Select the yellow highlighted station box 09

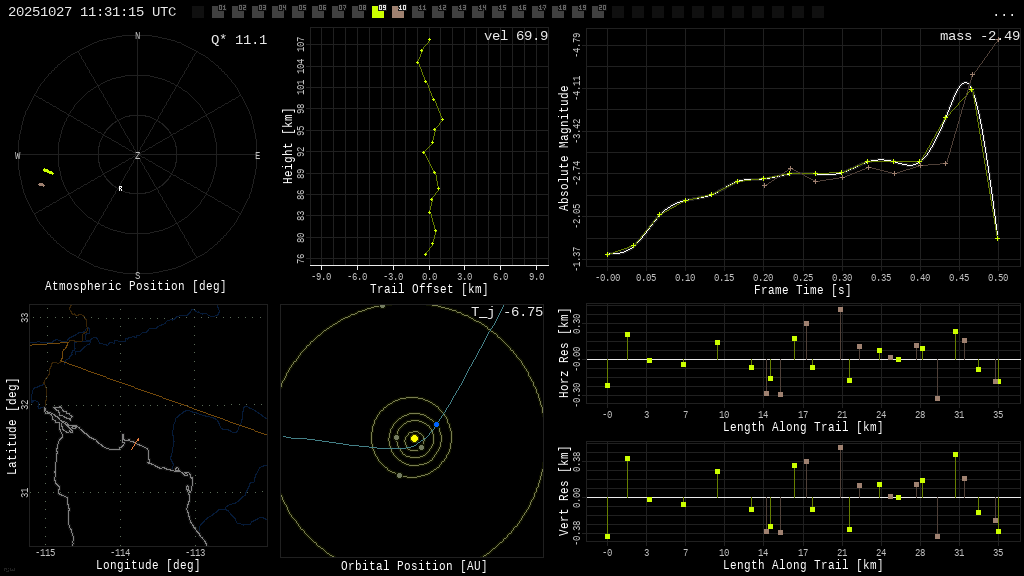point(378,12)
